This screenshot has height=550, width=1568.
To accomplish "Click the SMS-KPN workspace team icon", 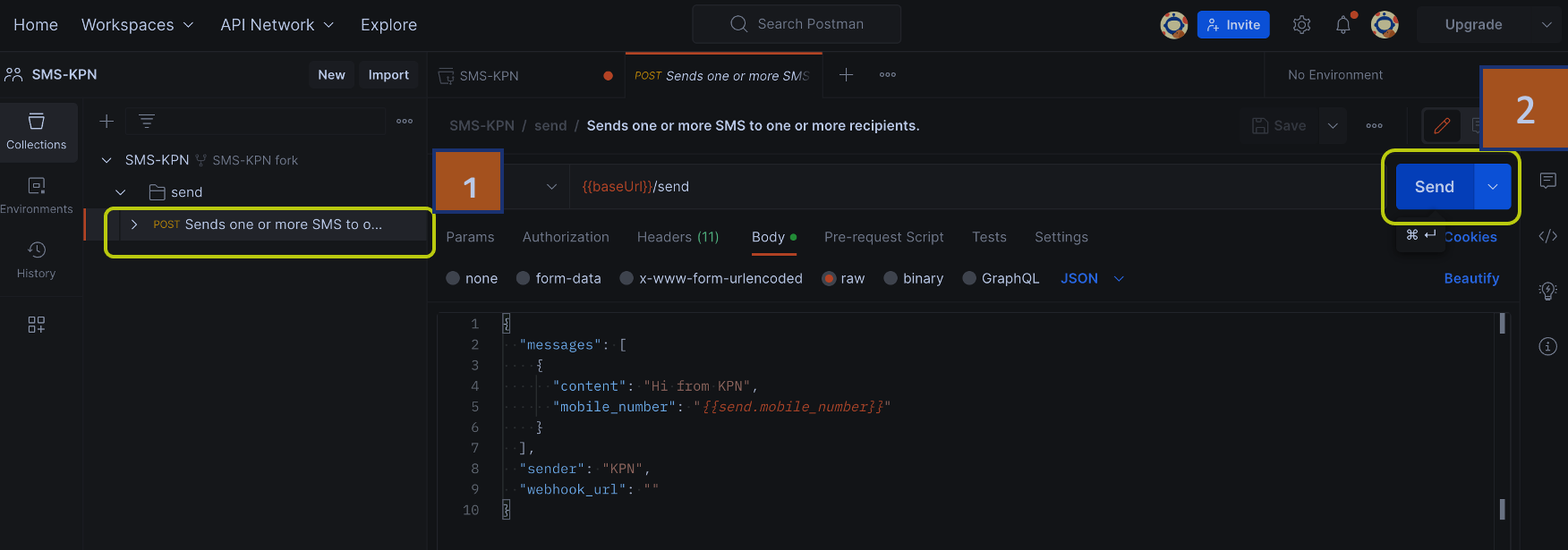I will (x=13, y=75).
